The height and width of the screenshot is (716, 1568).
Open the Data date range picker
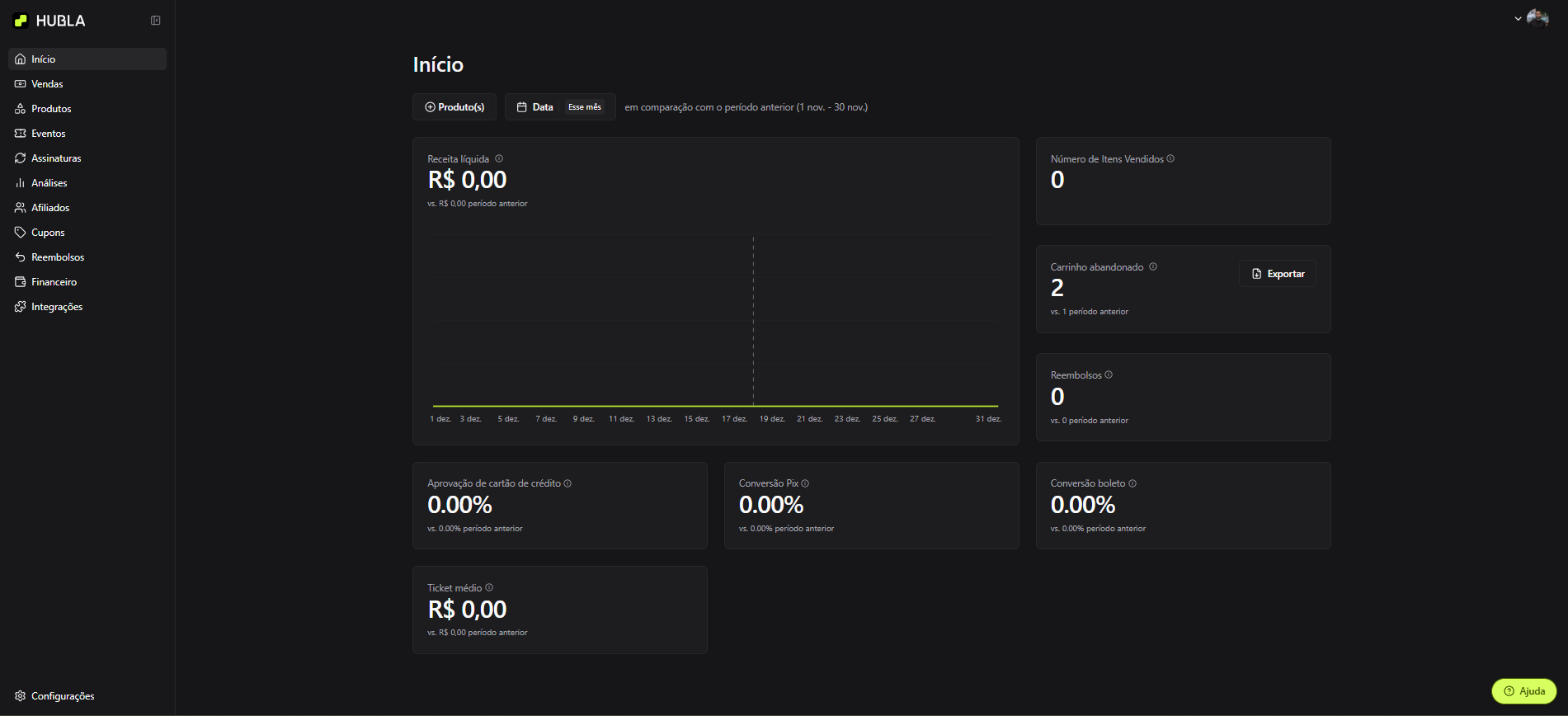pos(560,107)
